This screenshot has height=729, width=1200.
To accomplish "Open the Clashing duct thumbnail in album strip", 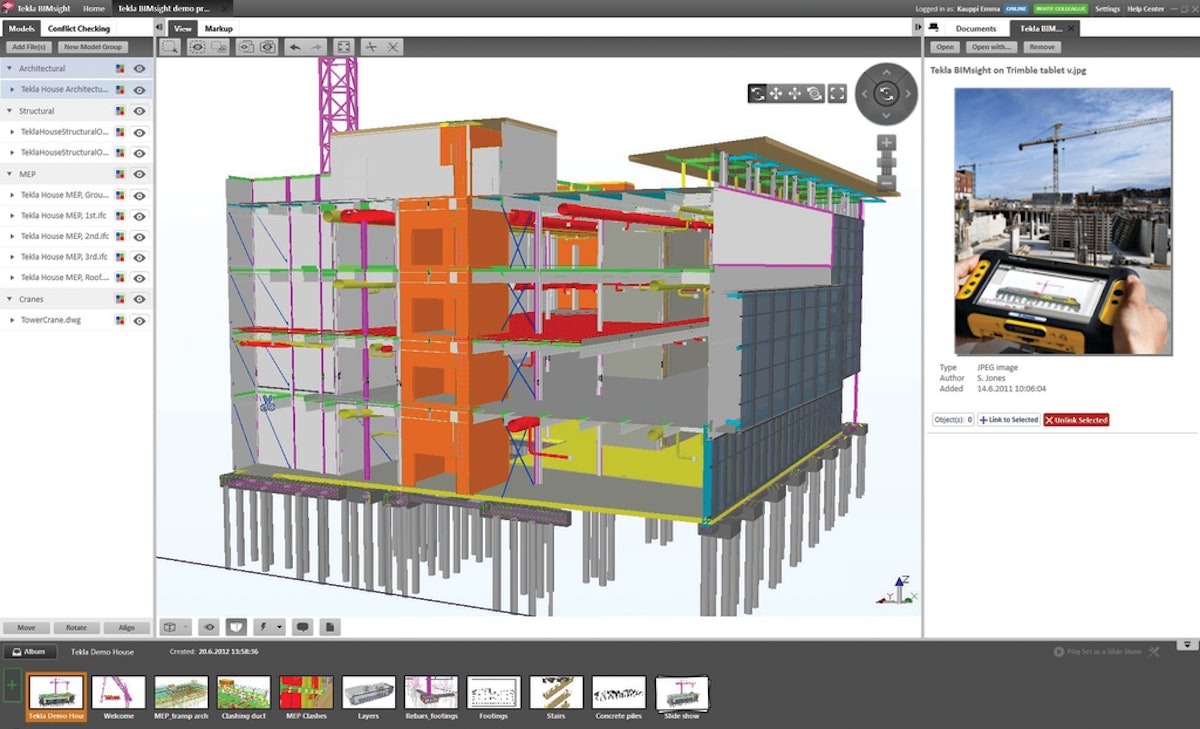I will [x=243, y=694].
